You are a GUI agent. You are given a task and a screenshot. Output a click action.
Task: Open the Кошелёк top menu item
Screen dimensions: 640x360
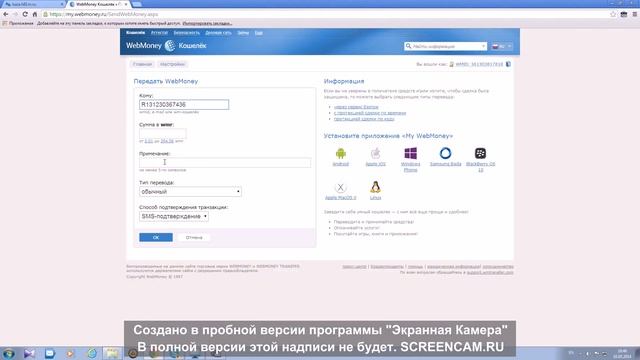(136, 33)
